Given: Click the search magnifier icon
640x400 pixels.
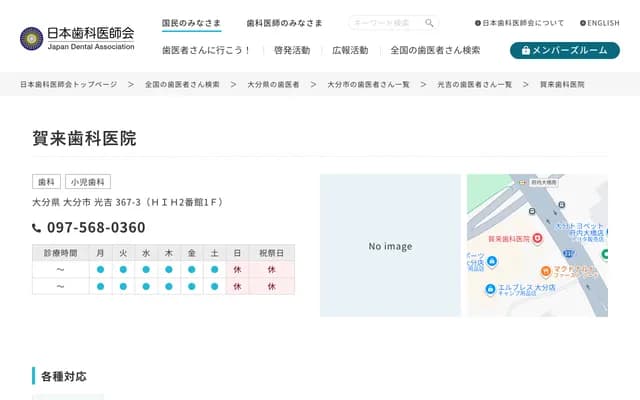Looking at the screenshot, I should [429, 23].
